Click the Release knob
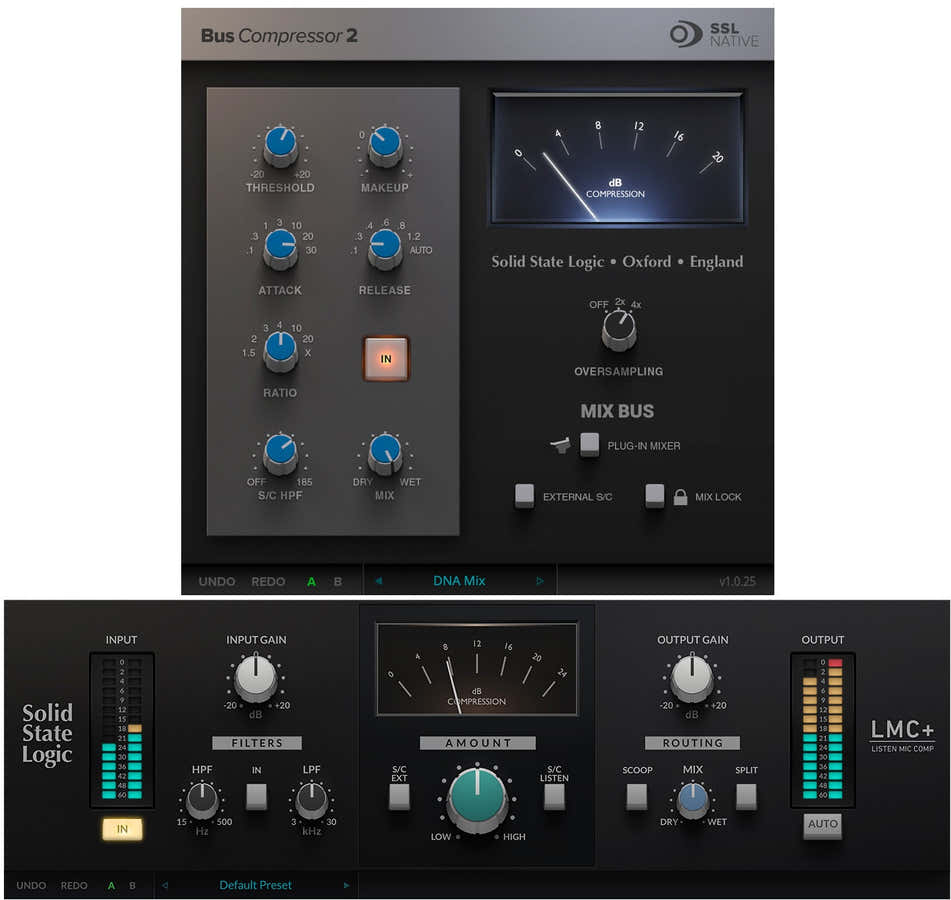Screen dimensions: 951x900 [385, 248]
